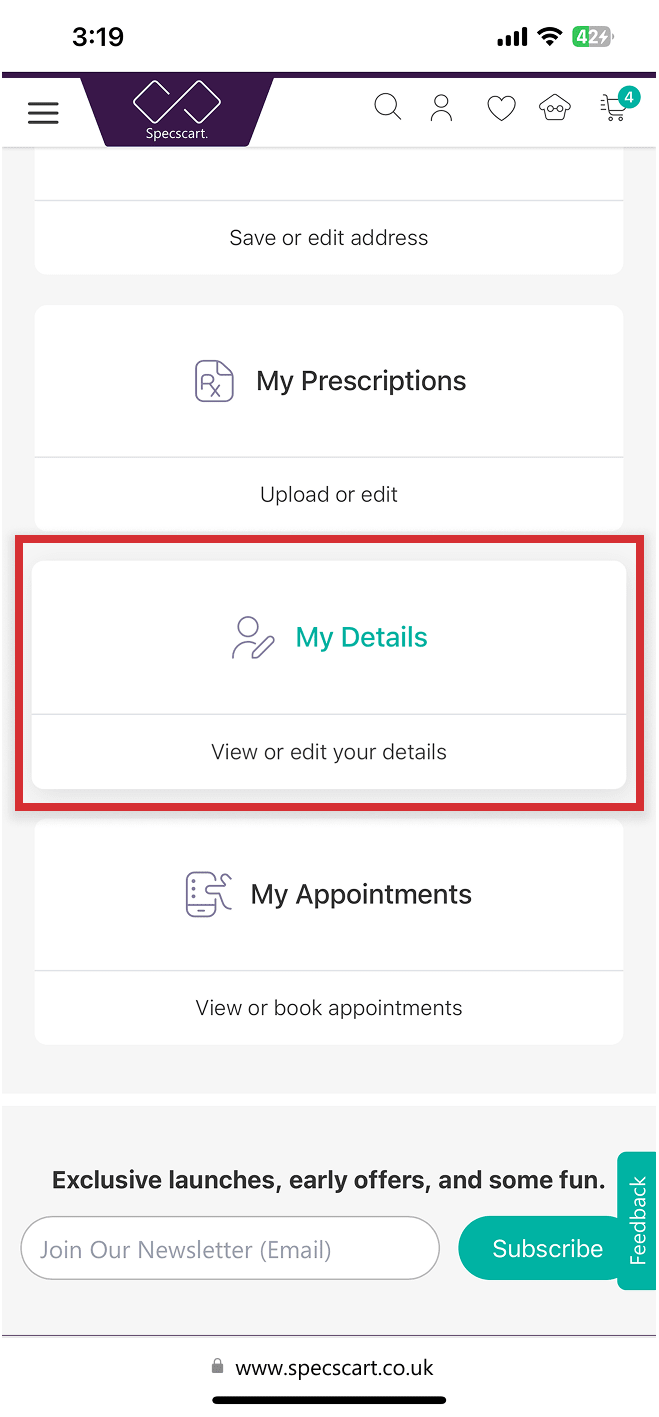Viewport: 659px width, 1417px height.
Task: Open View or edit your details
Action: [x=328, y=751]
